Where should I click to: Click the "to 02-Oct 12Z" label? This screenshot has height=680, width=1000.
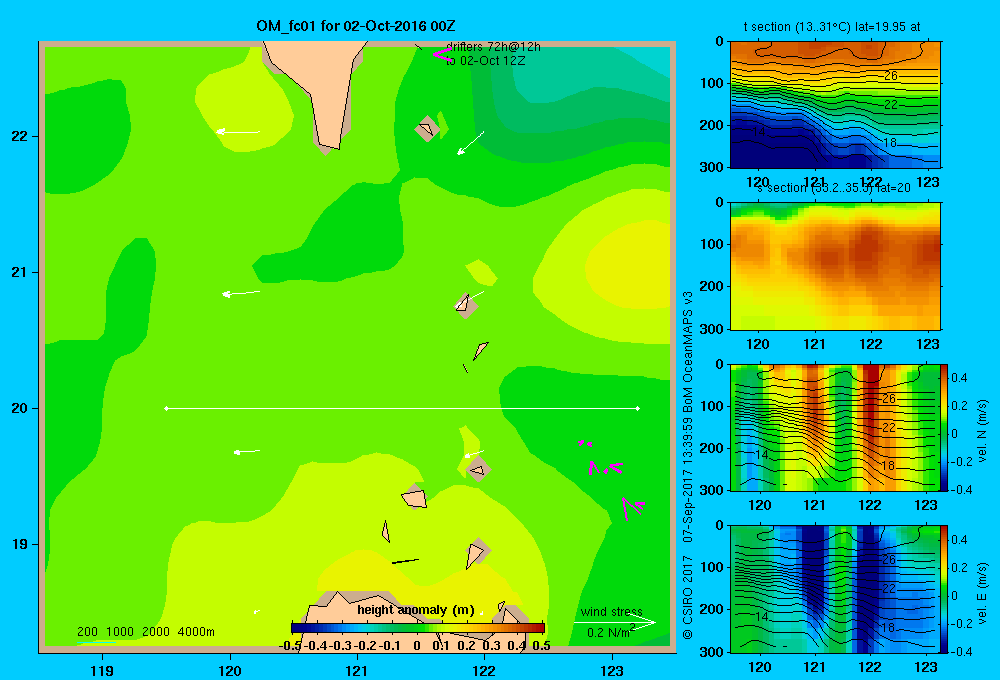click(x=485, y=61)
